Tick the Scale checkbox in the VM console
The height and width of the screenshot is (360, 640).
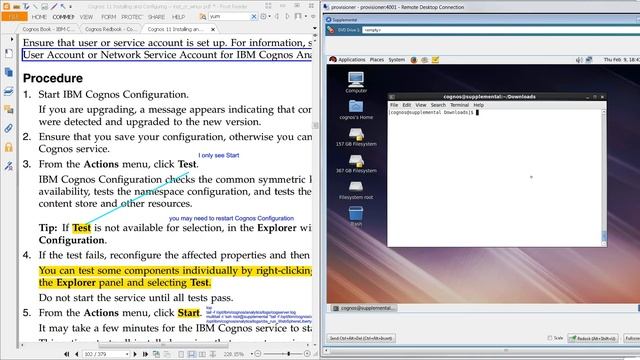(x=550, y=338)
